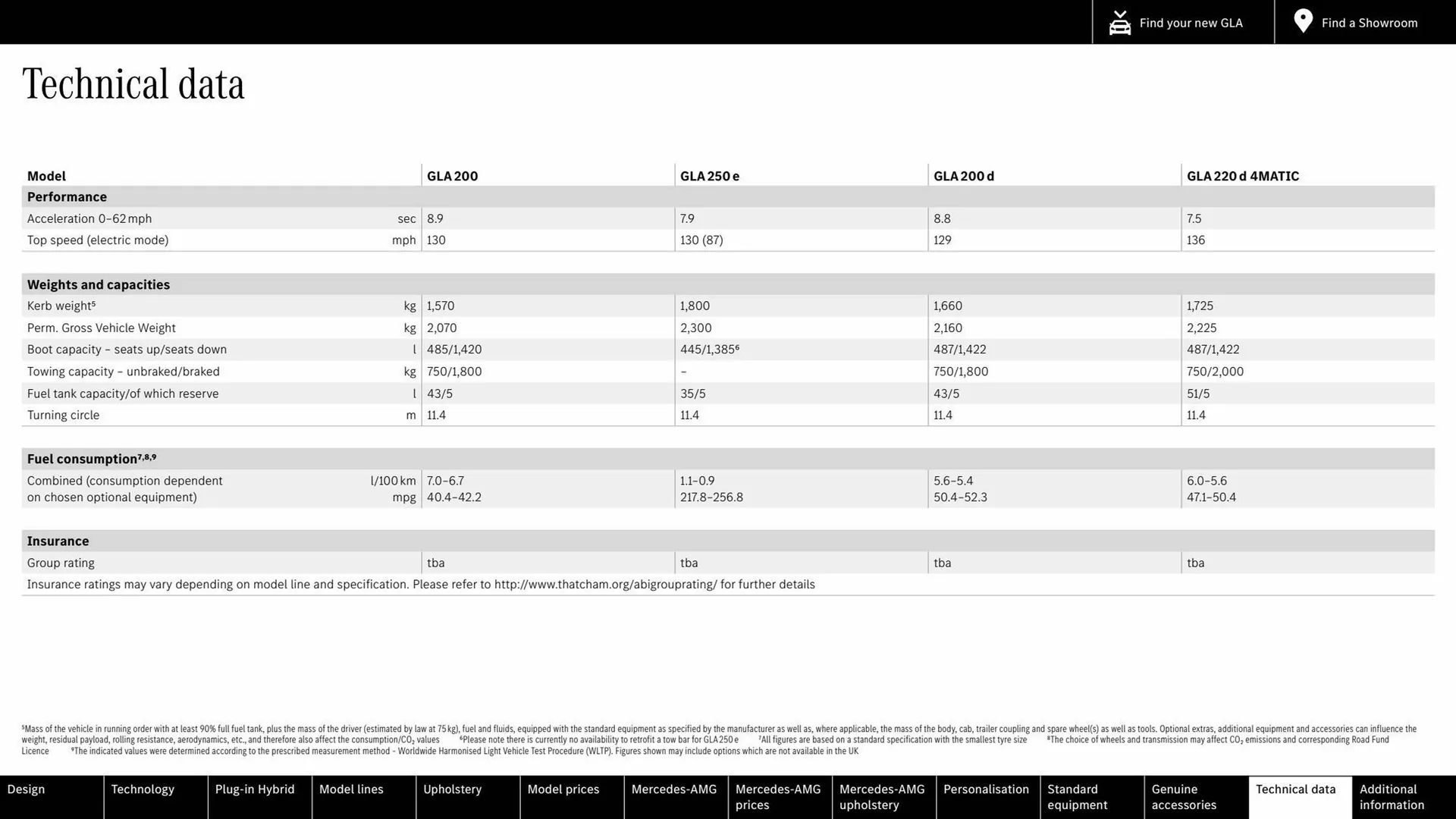
Task: Click the Thatcham abigrouprating URL link
Action: (x=606, y=584)
